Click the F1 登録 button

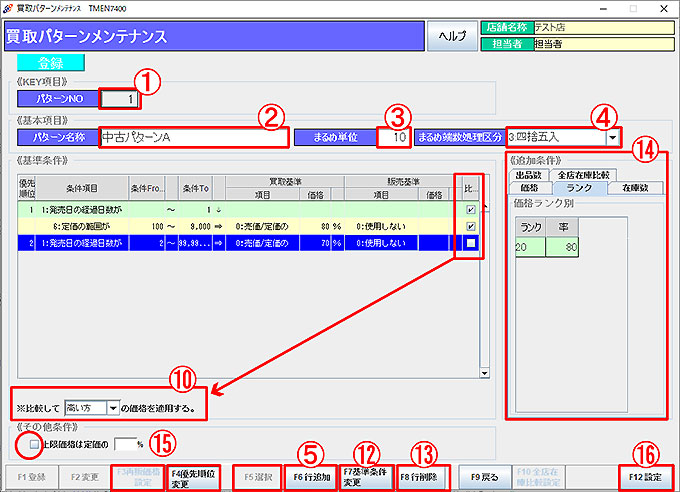coord(31,477)
